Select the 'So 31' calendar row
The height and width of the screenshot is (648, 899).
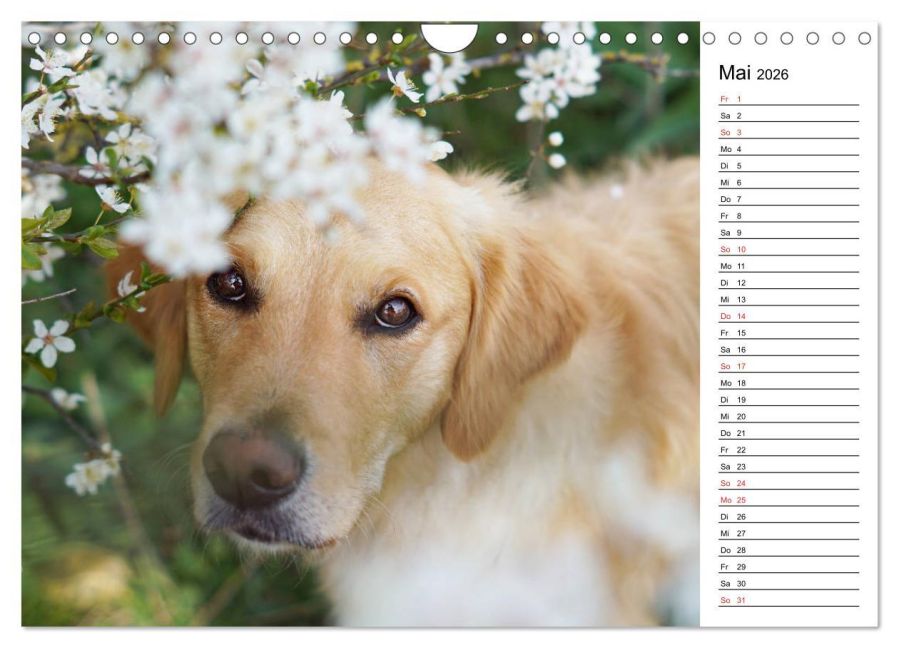click(x=788, y=599)
